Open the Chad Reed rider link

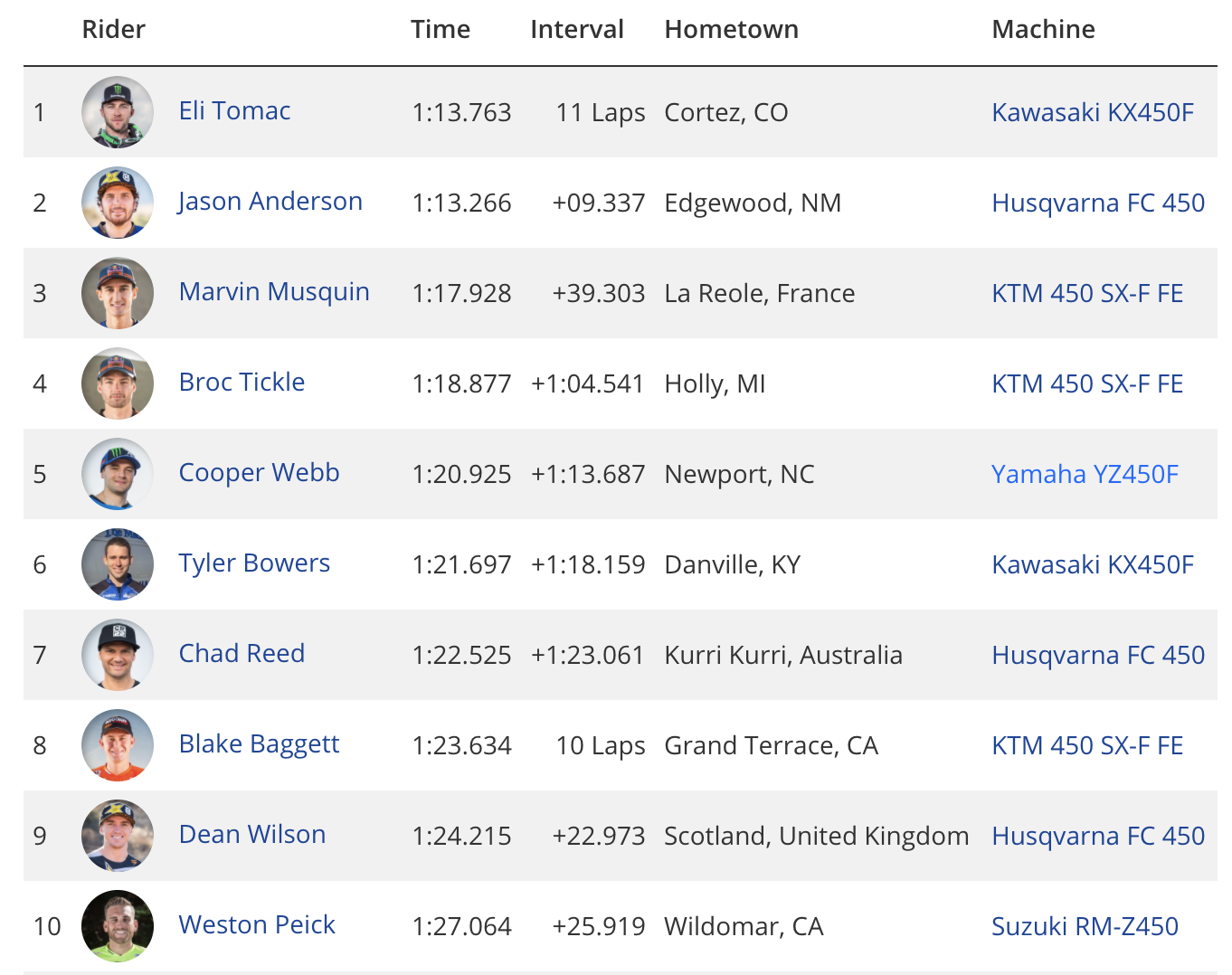(x=242, y=654)
